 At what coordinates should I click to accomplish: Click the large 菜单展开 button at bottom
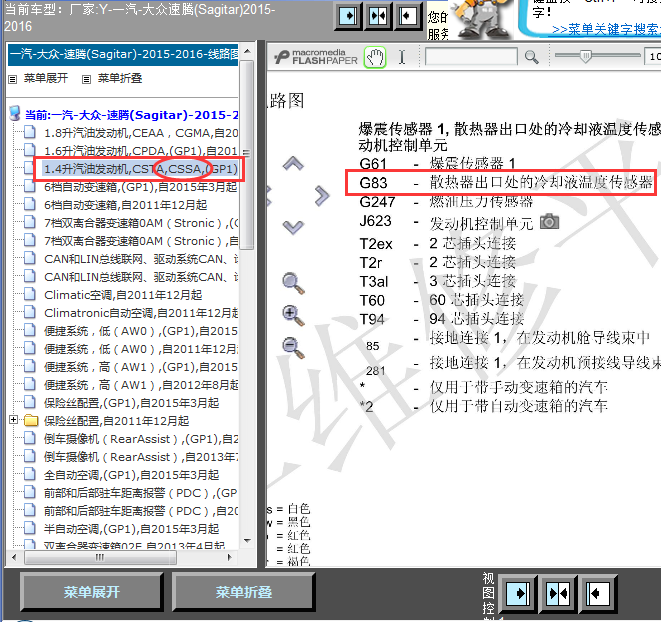91,592
